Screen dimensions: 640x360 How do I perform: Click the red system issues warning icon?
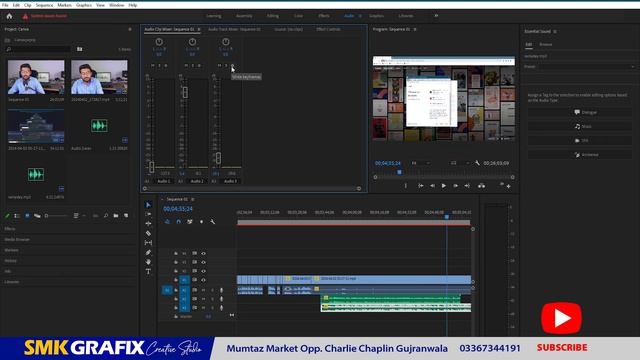click(25, 16)
